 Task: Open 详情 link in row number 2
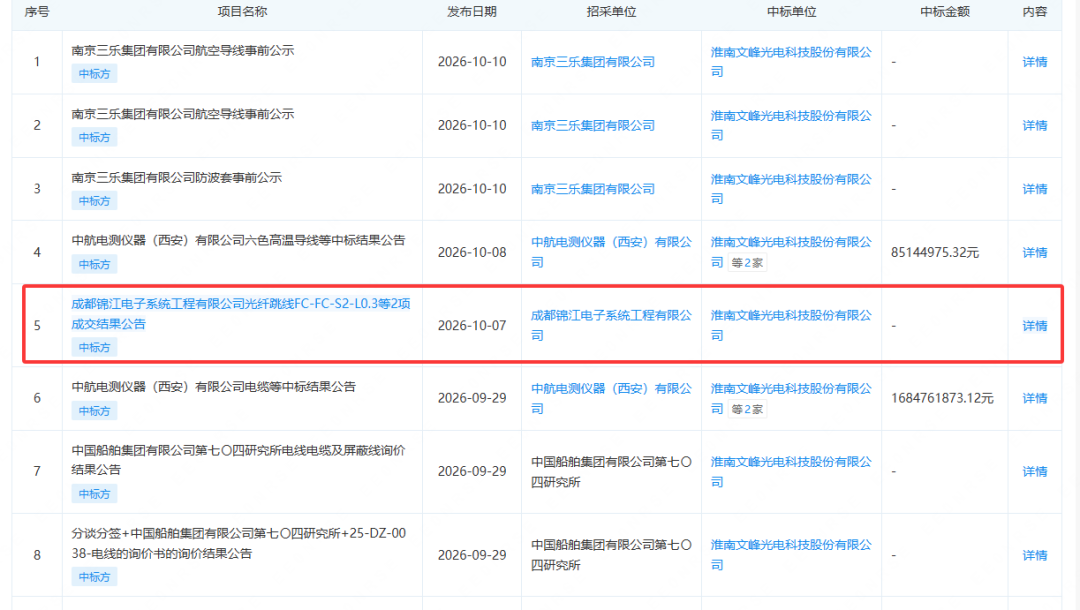[1035, 125]
